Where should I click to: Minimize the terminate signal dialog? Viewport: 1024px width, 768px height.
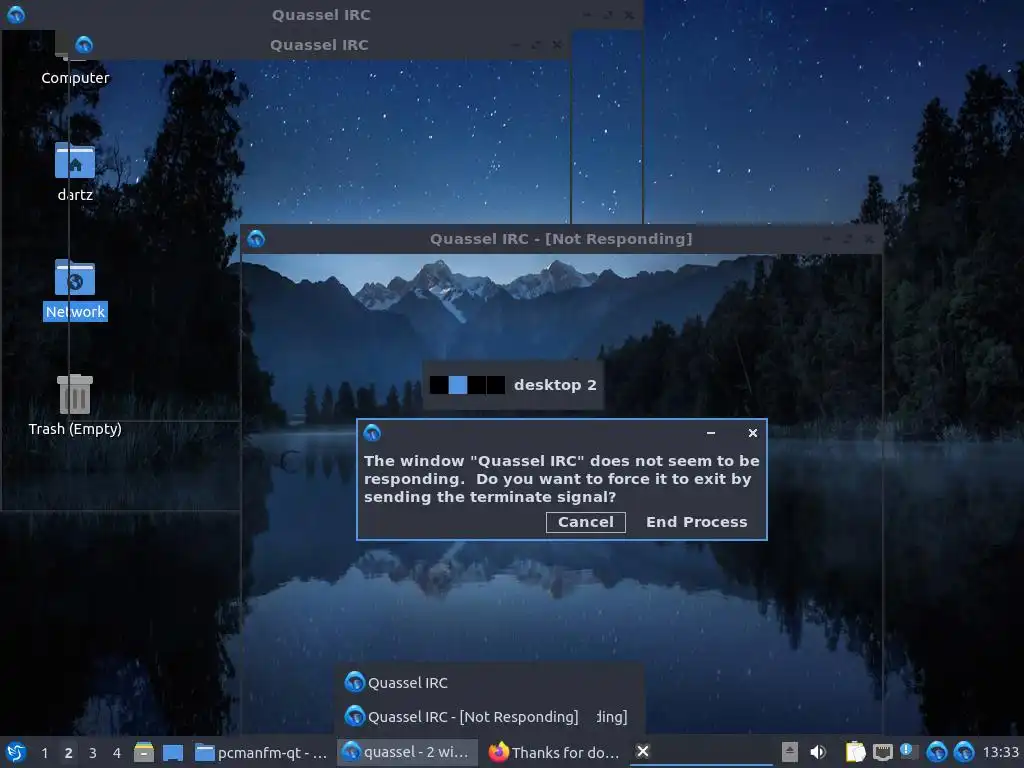[x=711, y=433]
